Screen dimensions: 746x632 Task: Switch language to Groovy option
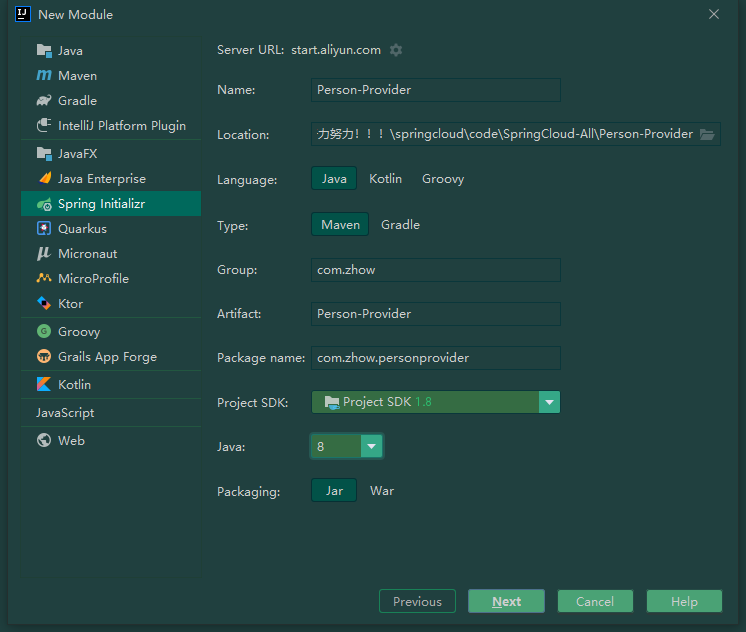443,178
